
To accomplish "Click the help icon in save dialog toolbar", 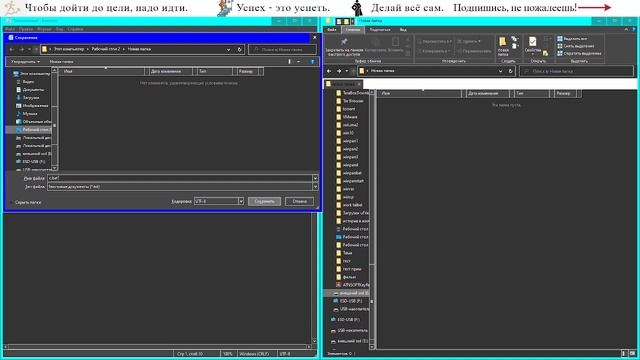I will [312, 62].
